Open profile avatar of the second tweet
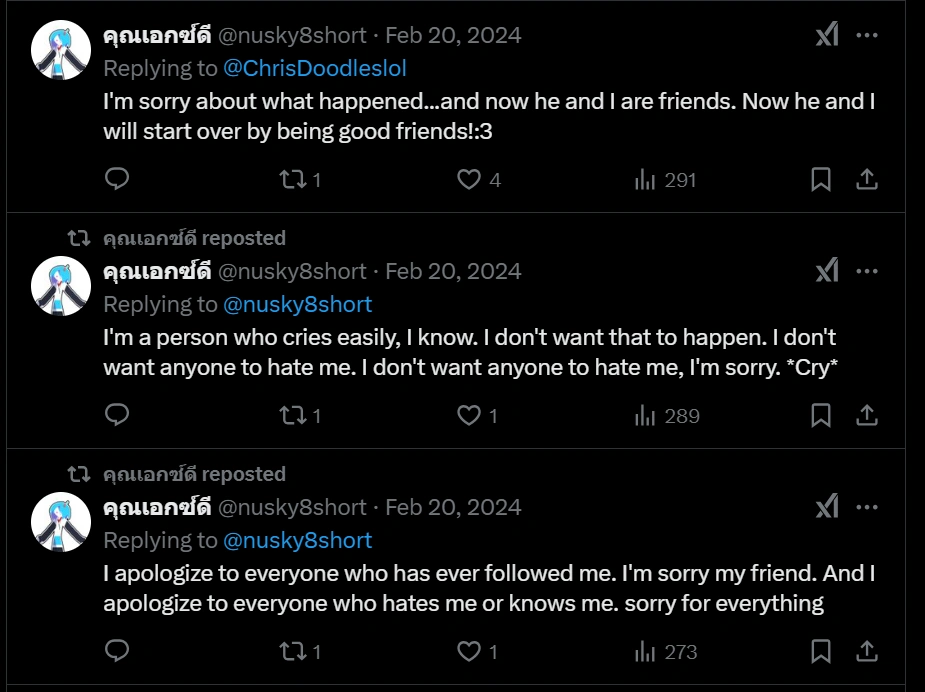 (x=61, y=286)
